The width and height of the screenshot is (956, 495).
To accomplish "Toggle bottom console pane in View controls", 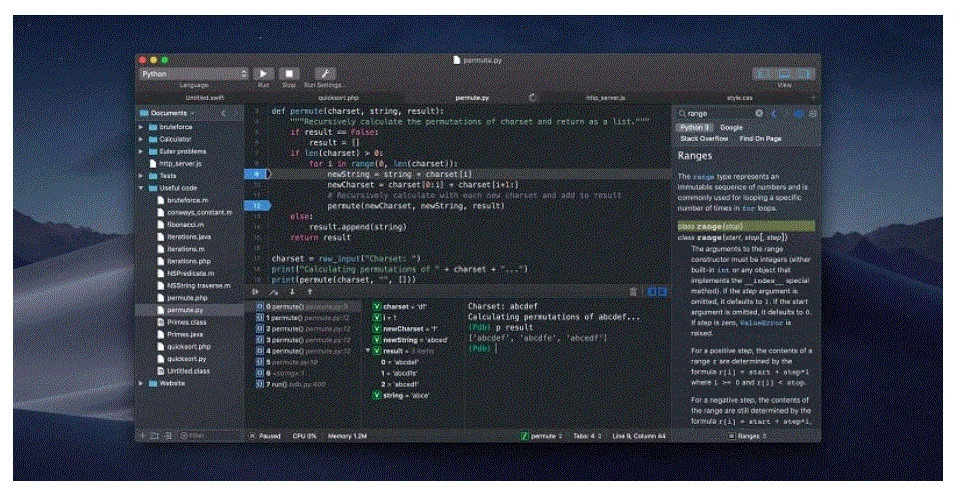I will [783, 74].
